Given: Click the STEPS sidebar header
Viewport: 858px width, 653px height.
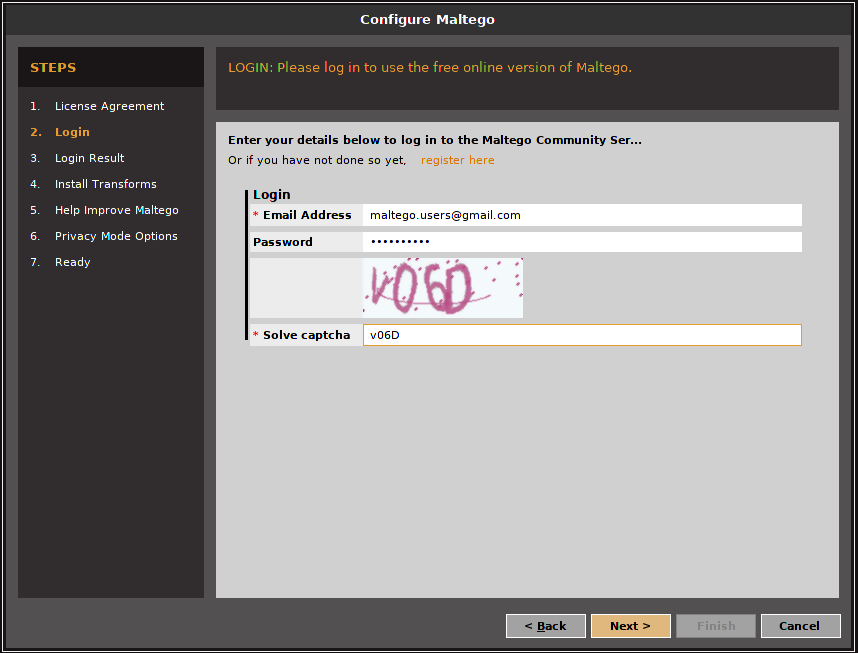Looking at the screenshot, I should (53, 68).
